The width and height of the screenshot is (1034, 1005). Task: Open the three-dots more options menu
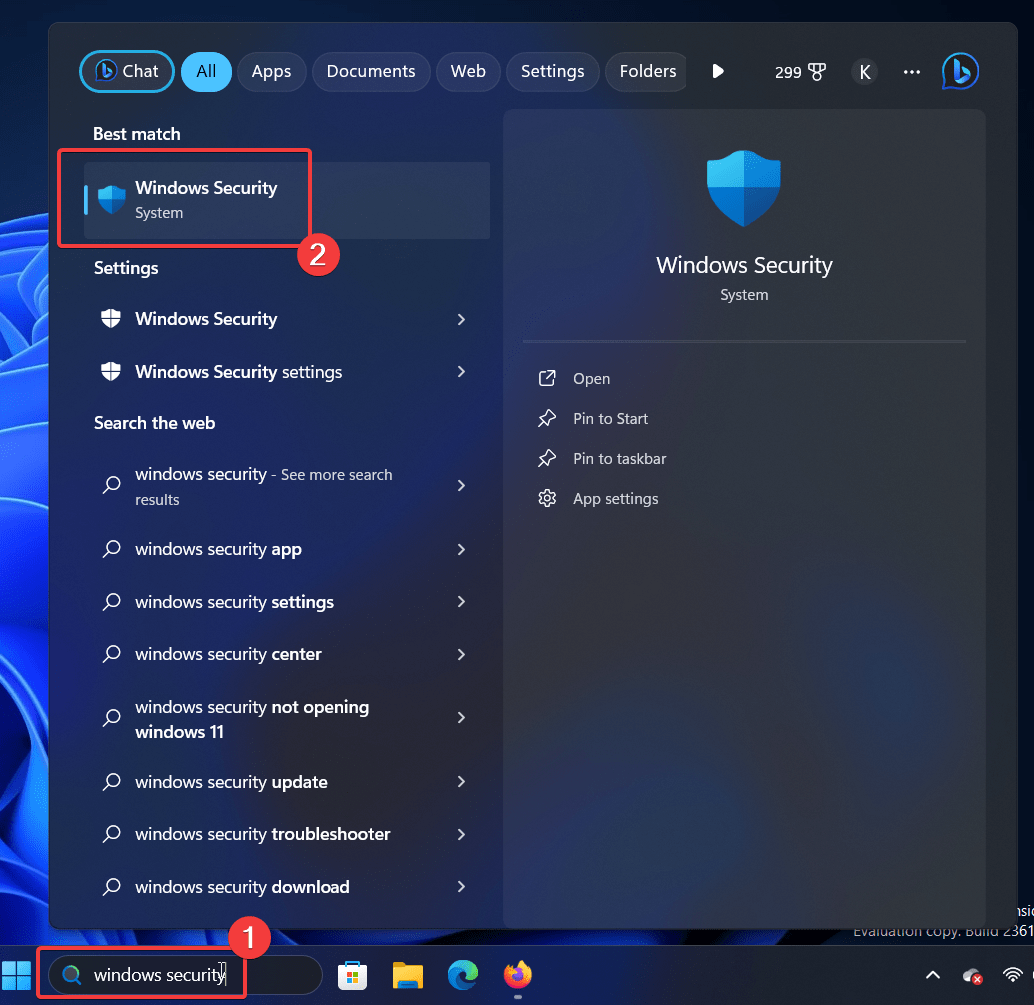point(911,72)
